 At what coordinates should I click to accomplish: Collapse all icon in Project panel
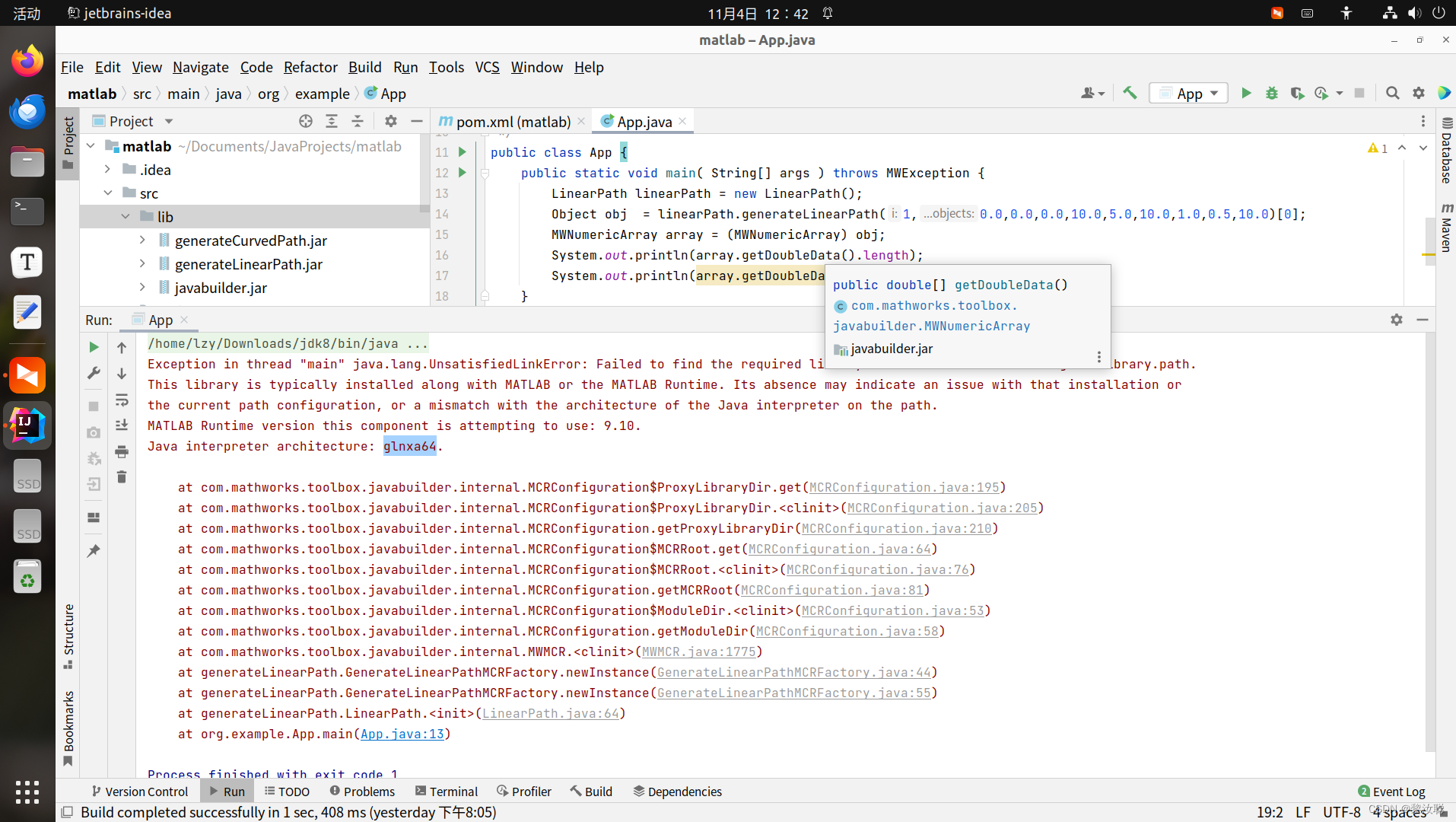tap(358, 121)
